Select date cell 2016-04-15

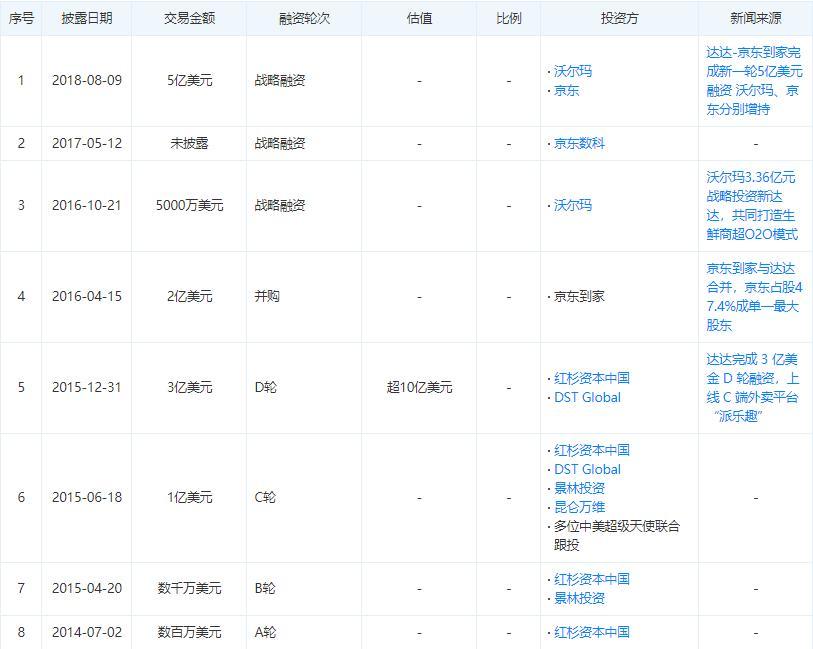[x=87, y=296]
